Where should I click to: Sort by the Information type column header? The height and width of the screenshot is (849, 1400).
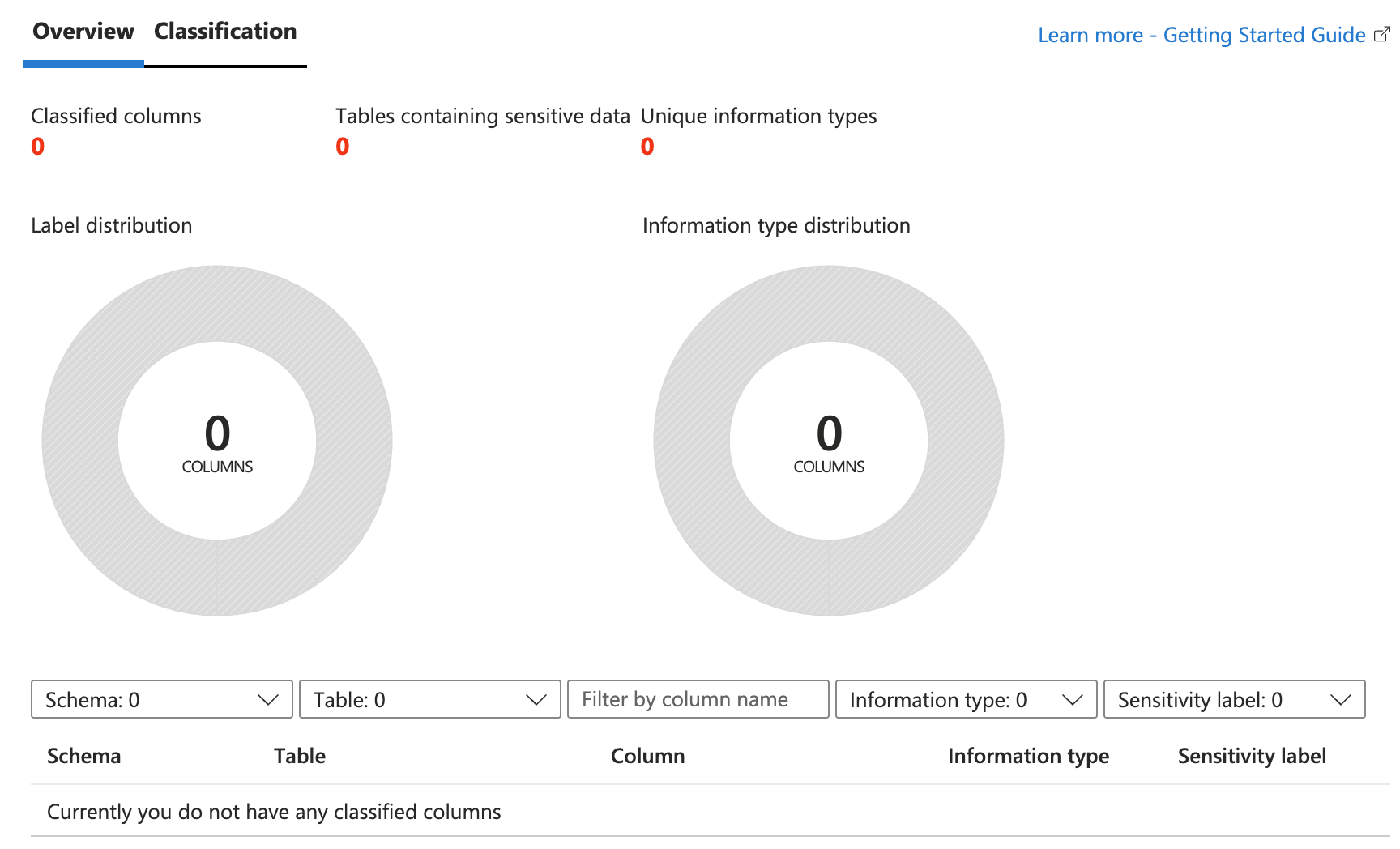coord(1028,756)
